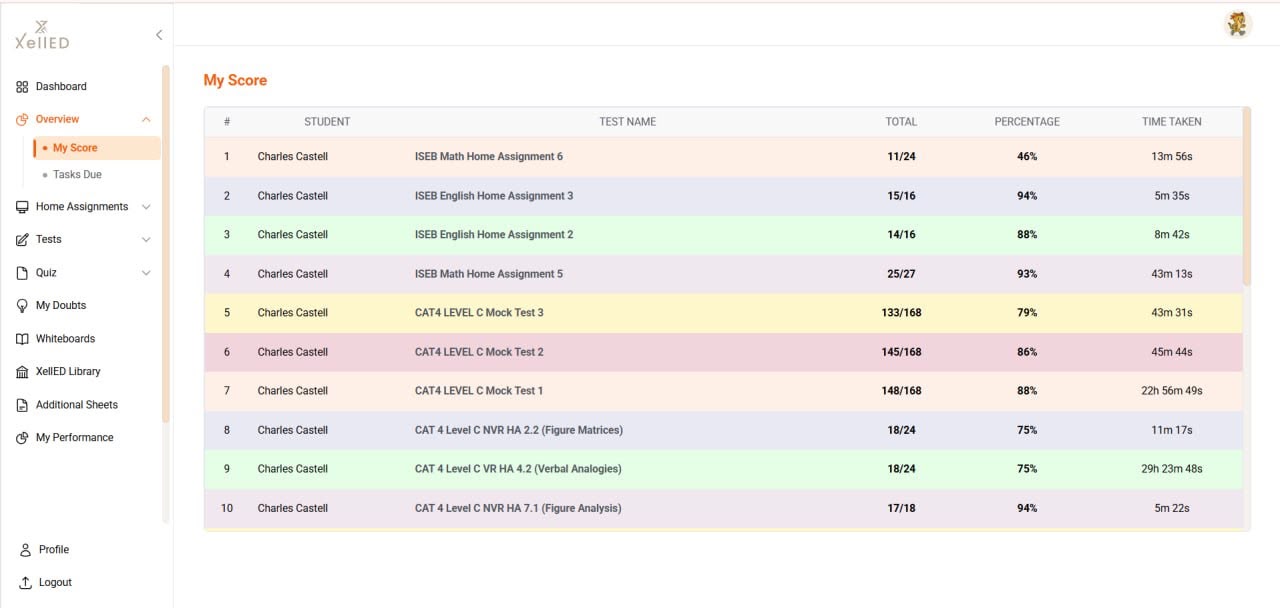Click ISEB English Home Assignment 3
The width and height of the screenshot is (1280, 608).
494,196
